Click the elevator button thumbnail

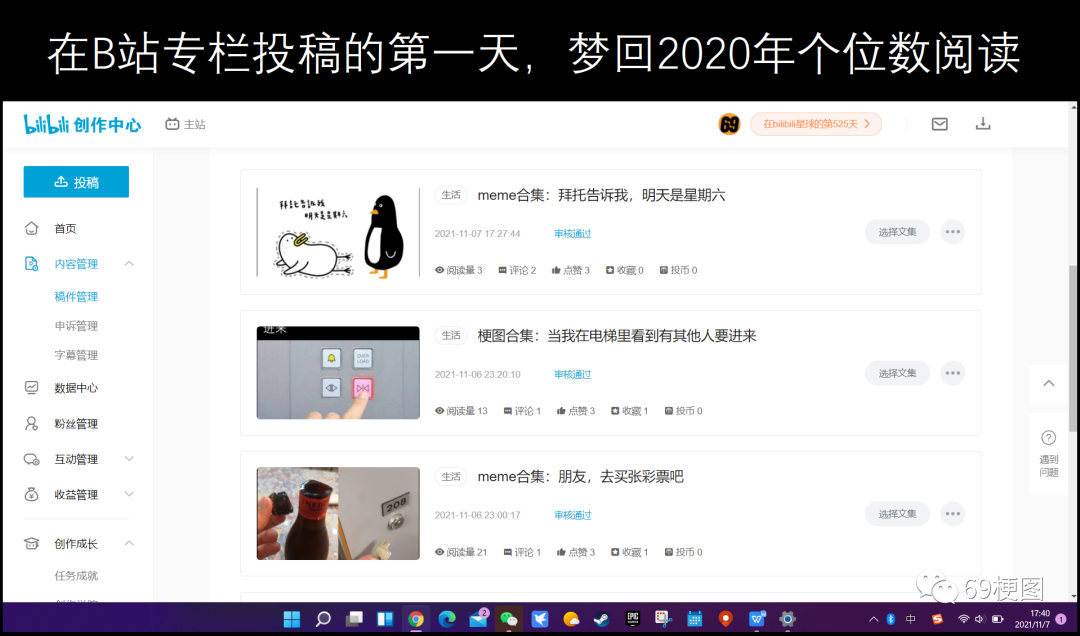[x=338, y=373]
